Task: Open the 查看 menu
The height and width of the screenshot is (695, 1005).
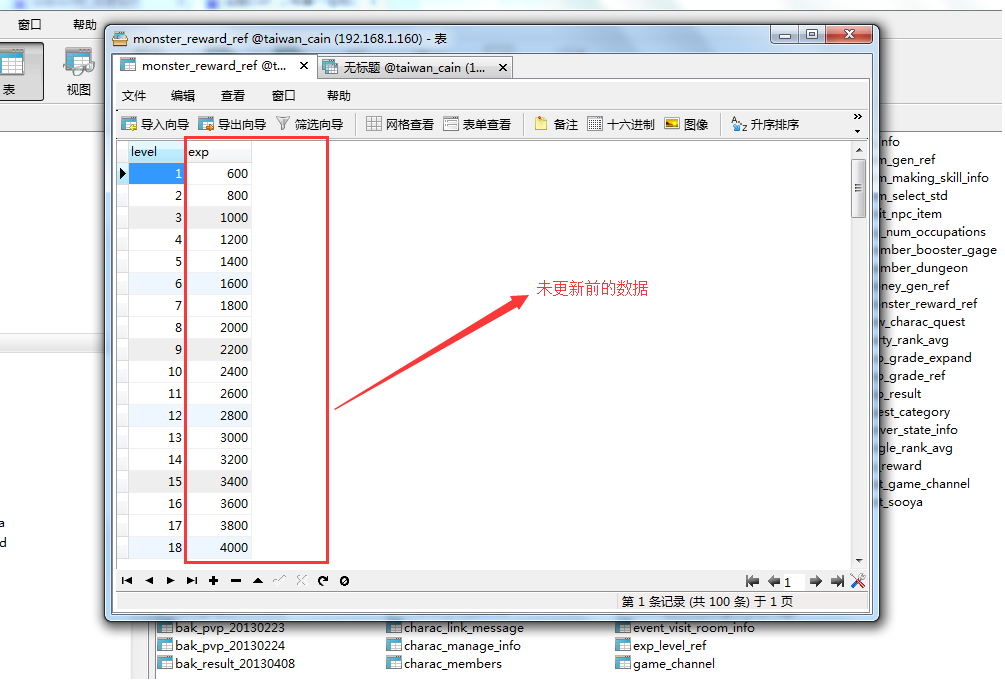Action: 233,96
